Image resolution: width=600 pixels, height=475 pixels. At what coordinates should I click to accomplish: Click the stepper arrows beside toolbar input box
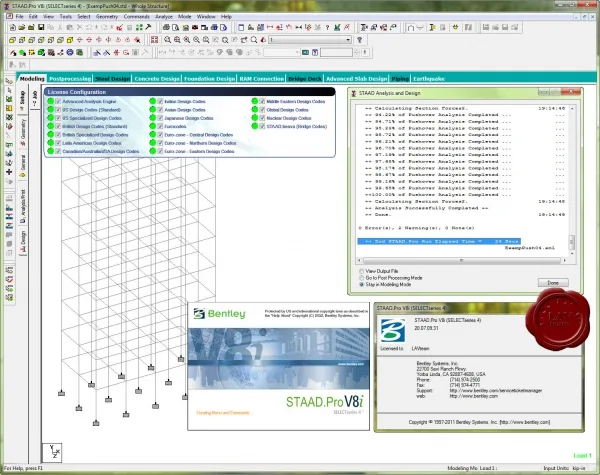click(357, 52)
